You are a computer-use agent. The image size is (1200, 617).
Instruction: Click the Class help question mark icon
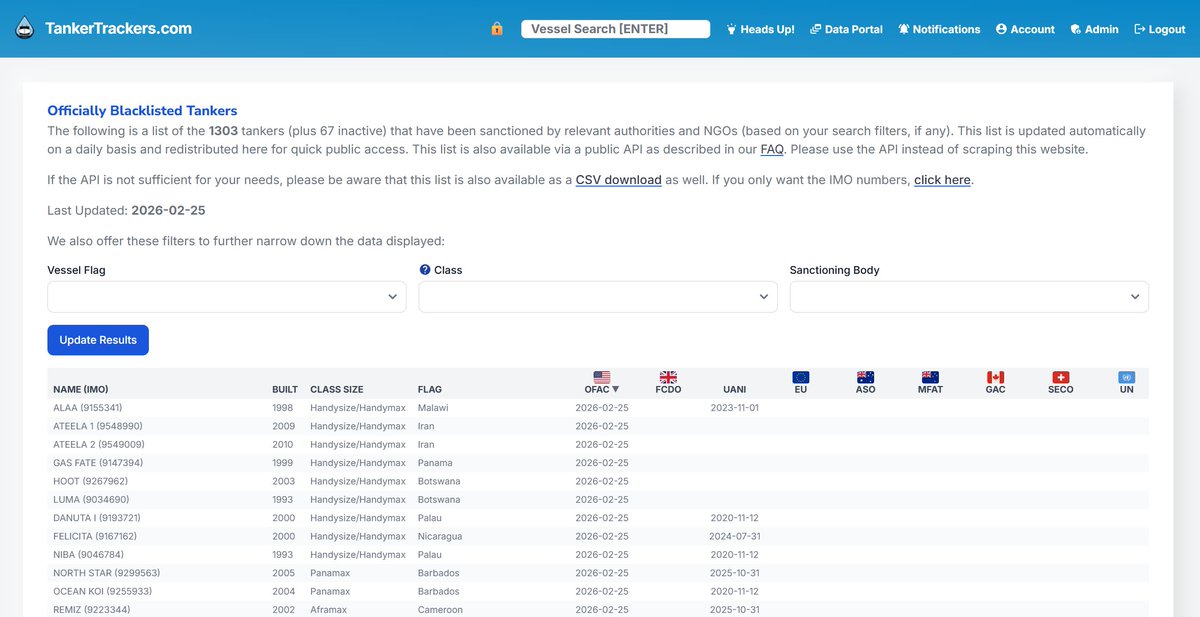click(424, 270)
